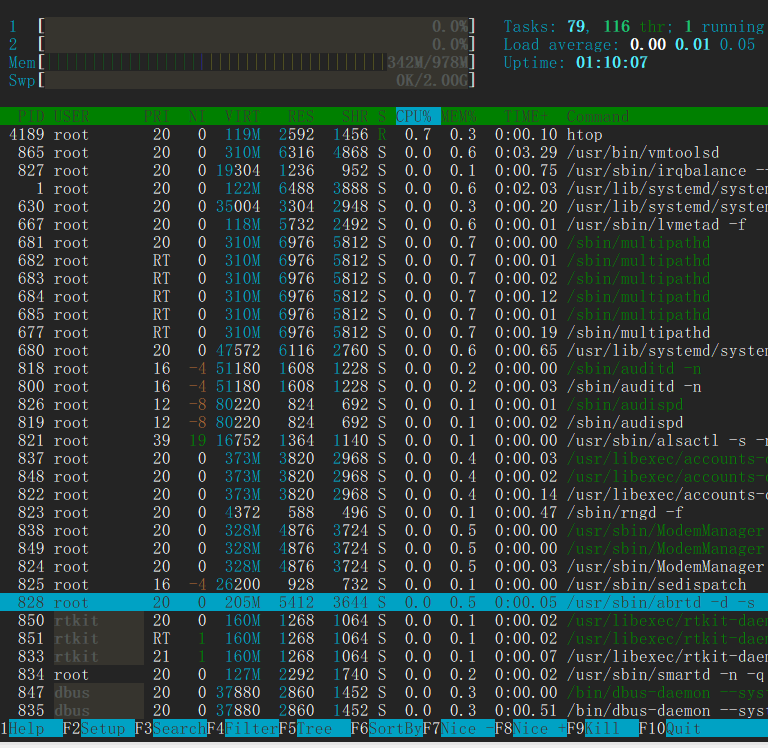
Task: Select audispd thread row PID 826
Action: [x=384, y=405]
